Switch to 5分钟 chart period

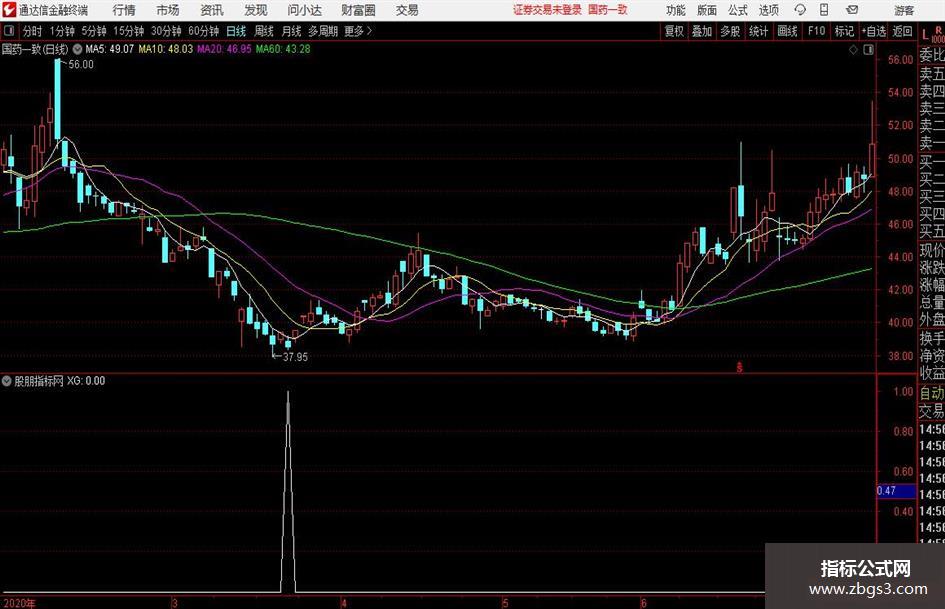[93, 31]
